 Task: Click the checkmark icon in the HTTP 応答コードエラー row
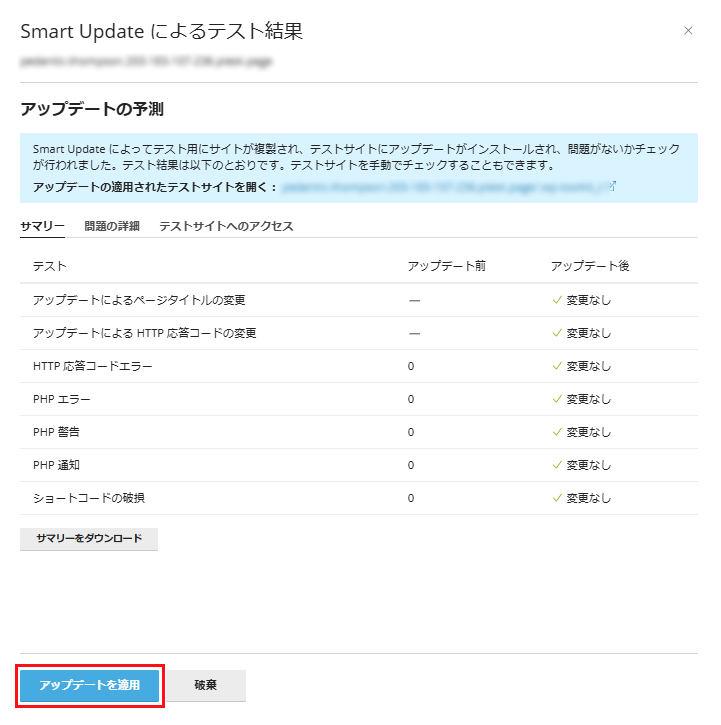point(557,366)
